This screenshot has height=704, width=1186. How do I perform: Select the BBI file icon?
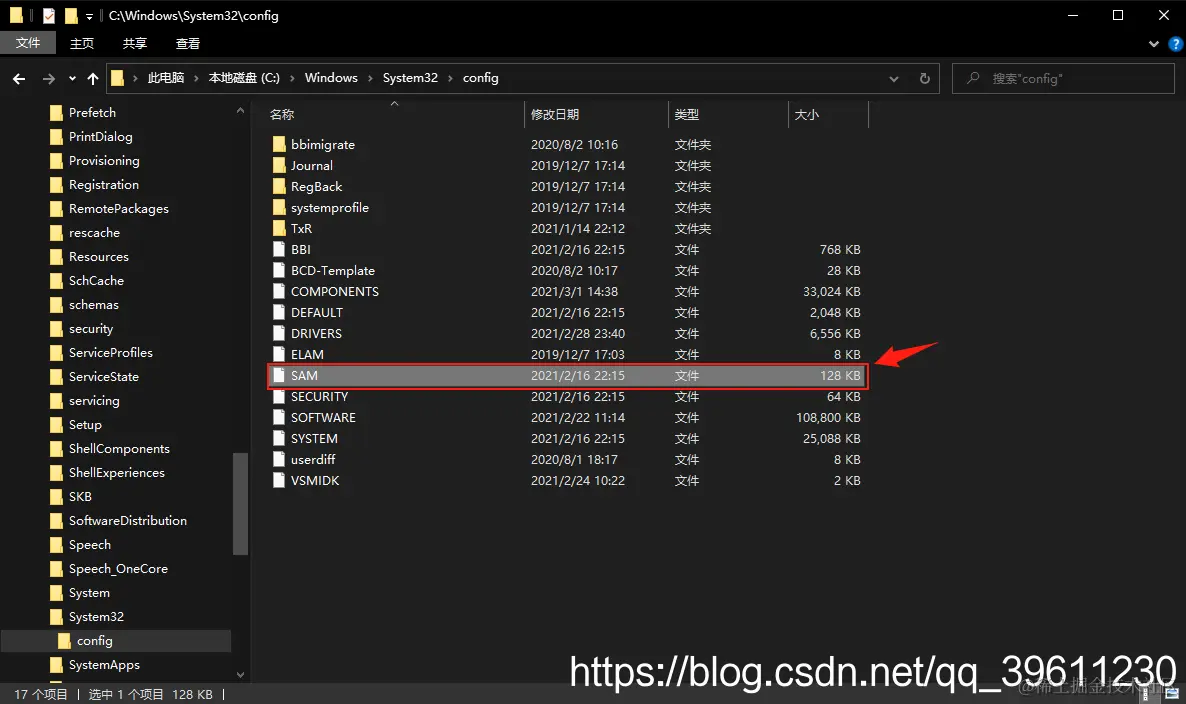pos(279,250)
